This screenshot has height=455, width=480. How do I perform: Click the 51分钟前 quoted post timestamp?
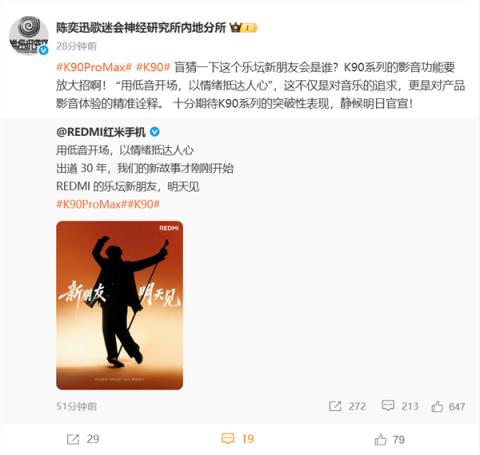pyautogui.click(x=76, y=406)
